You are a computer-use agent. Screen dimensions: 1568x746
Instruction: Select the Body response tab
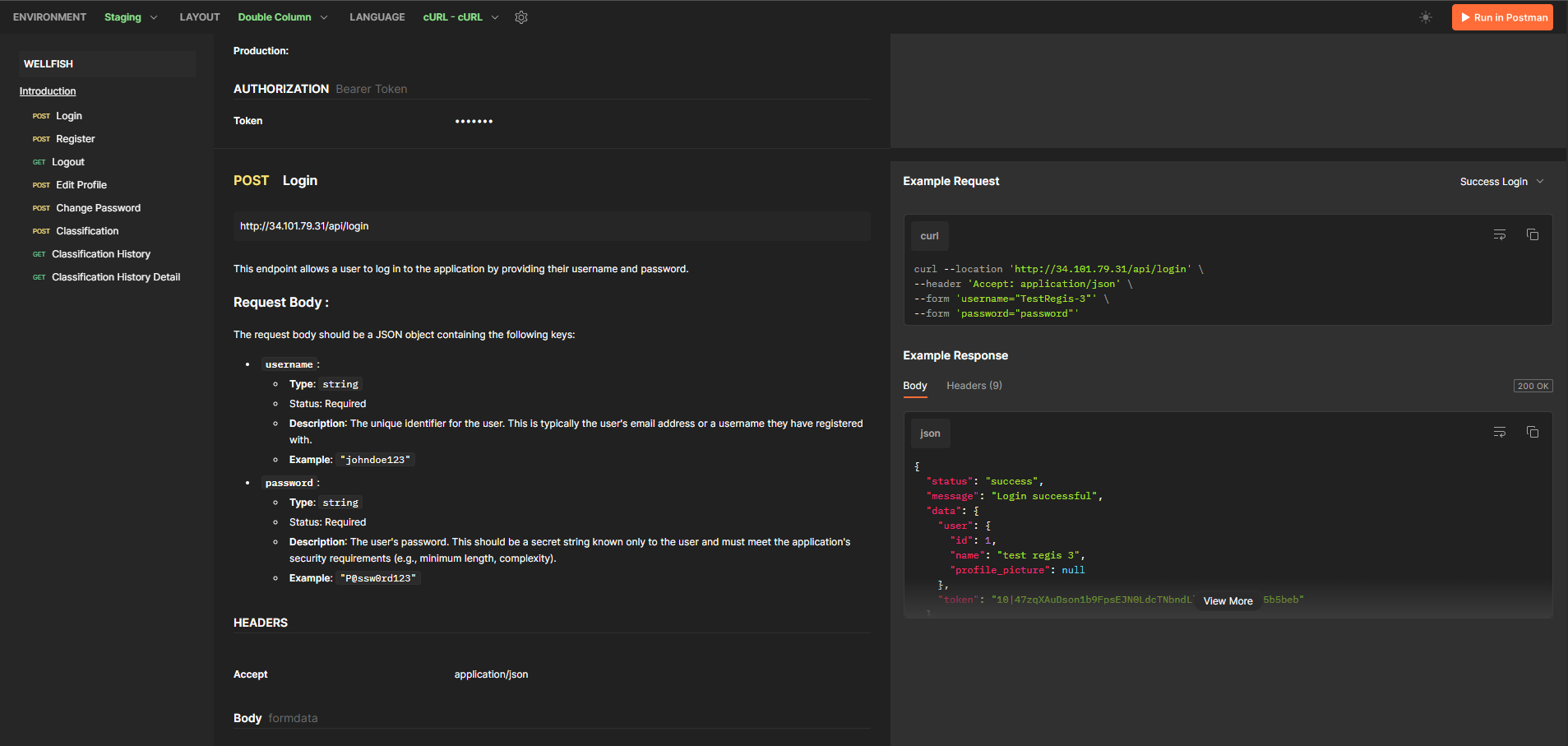[914, 386]
